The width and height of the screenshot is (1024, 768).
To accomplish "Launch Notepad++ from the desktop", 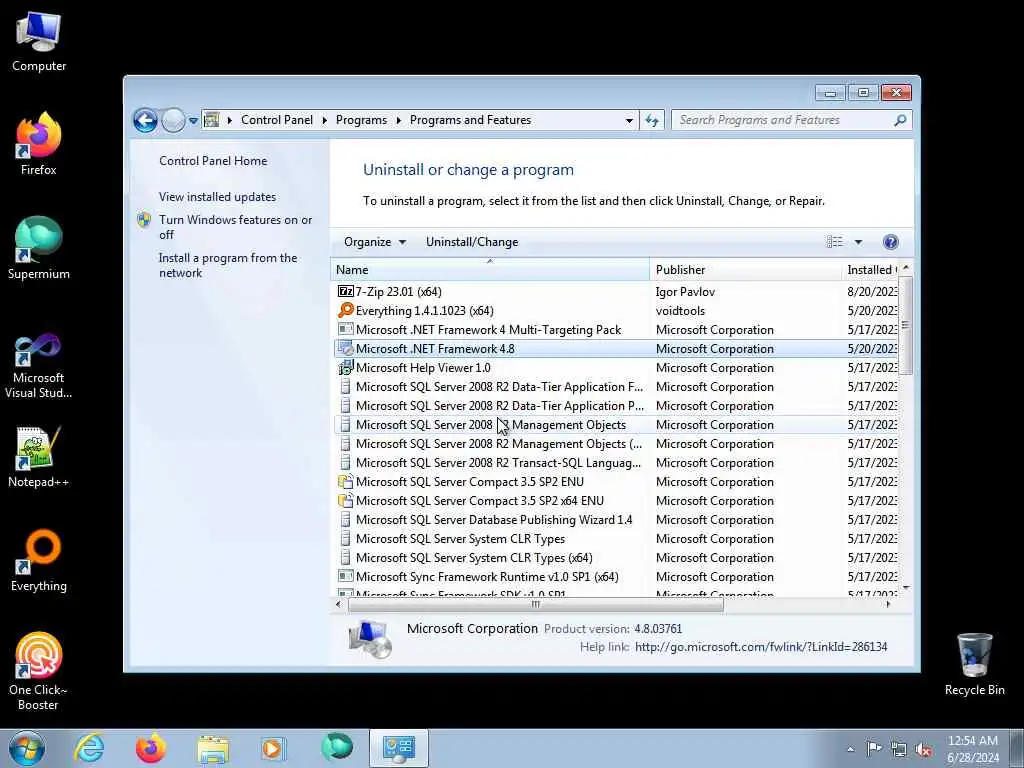I will [39, 456].
